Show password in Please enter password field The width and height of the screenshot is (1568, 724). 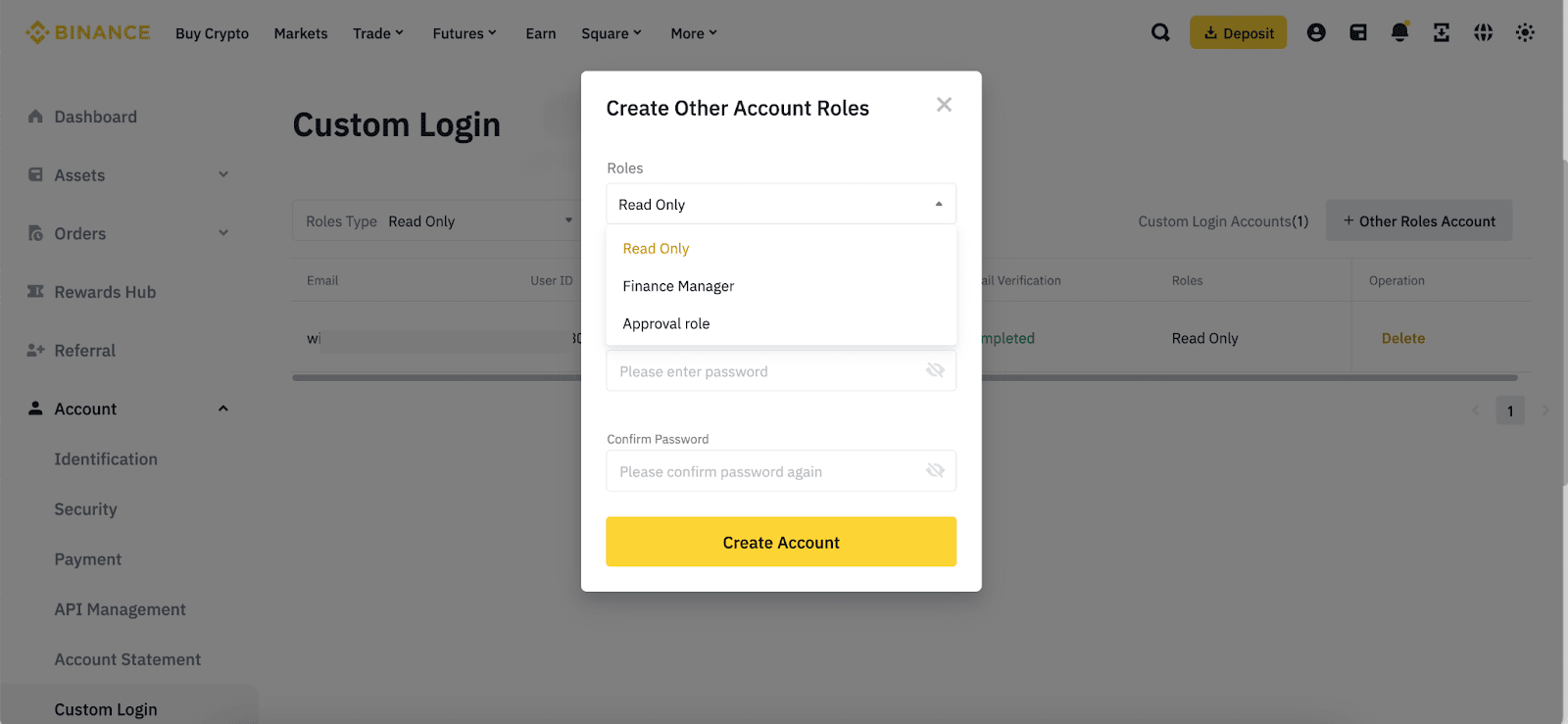935,370
